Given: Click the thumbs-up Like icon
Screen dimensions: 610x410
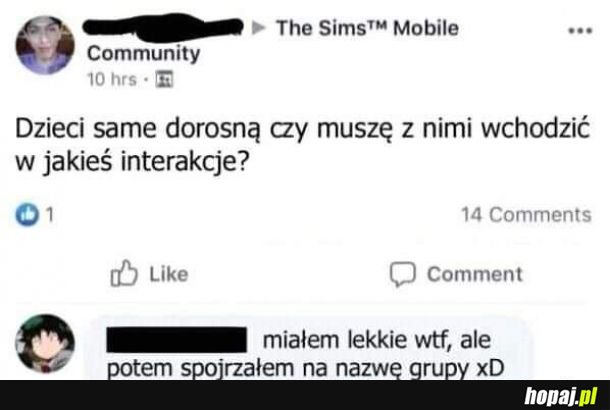Looking at the screenshot, I should (124, 273).
